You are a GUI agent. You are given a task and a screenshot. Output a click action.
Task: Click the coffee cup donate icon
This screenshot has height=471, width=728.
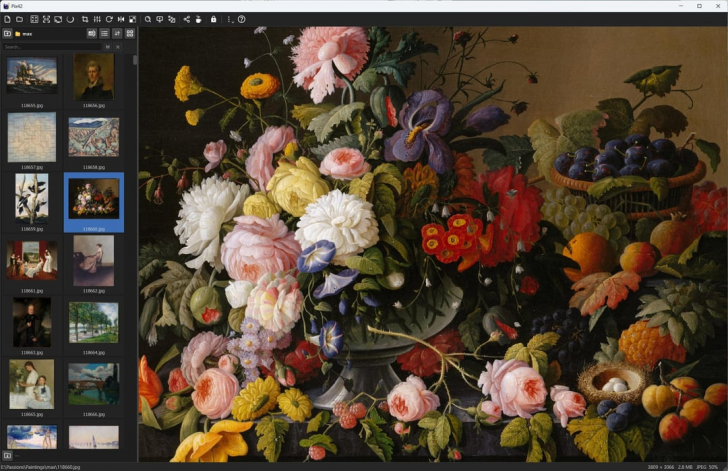point(199,20)
